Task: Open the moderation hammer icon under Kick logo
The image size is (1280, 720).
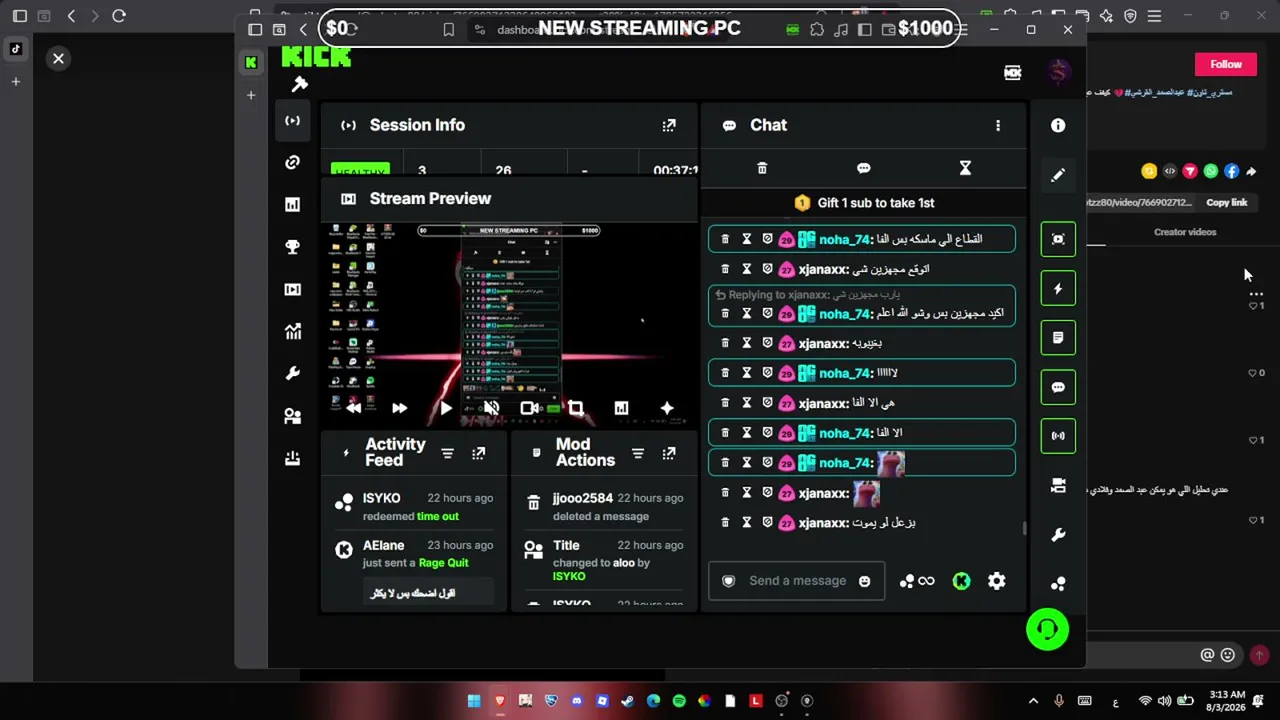Action: coord(299,85)
